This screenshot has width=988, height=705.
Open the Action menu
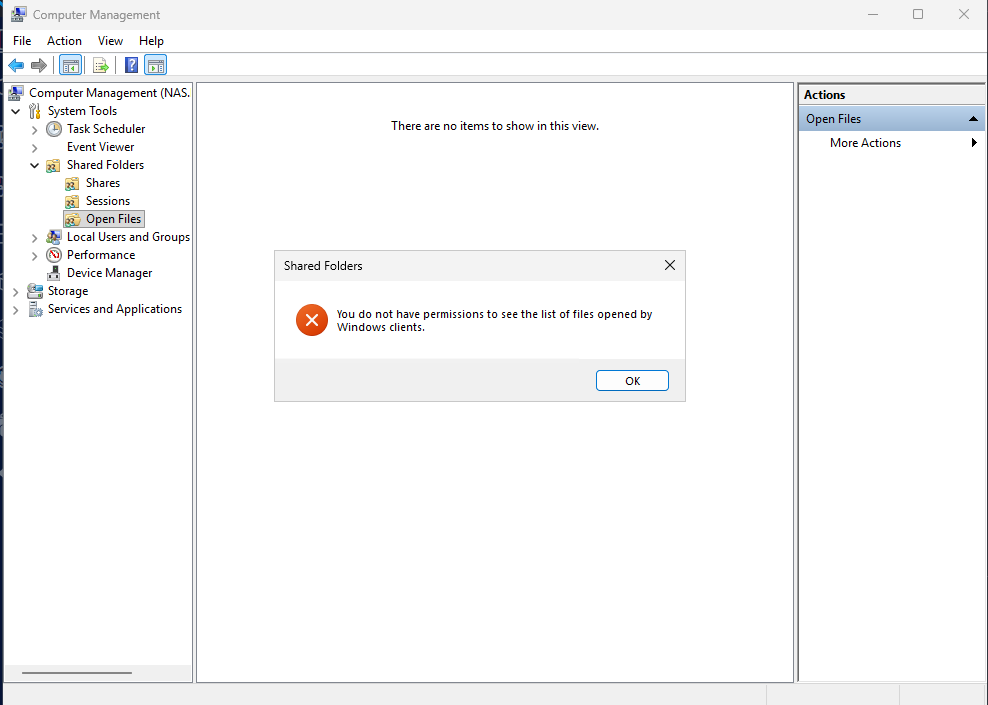click(x=64, y=41)
